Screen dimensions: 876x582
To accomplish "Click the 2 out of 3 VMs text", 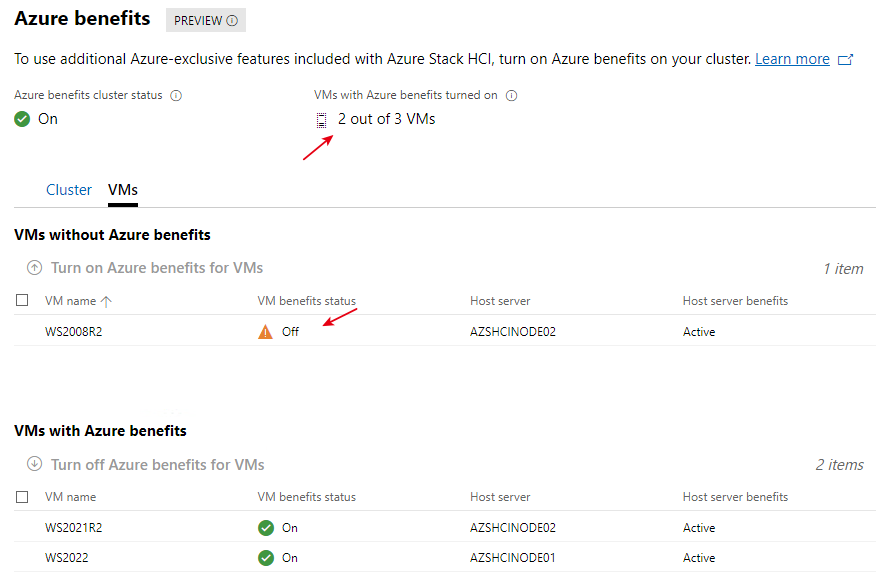I will pos(387,119).
